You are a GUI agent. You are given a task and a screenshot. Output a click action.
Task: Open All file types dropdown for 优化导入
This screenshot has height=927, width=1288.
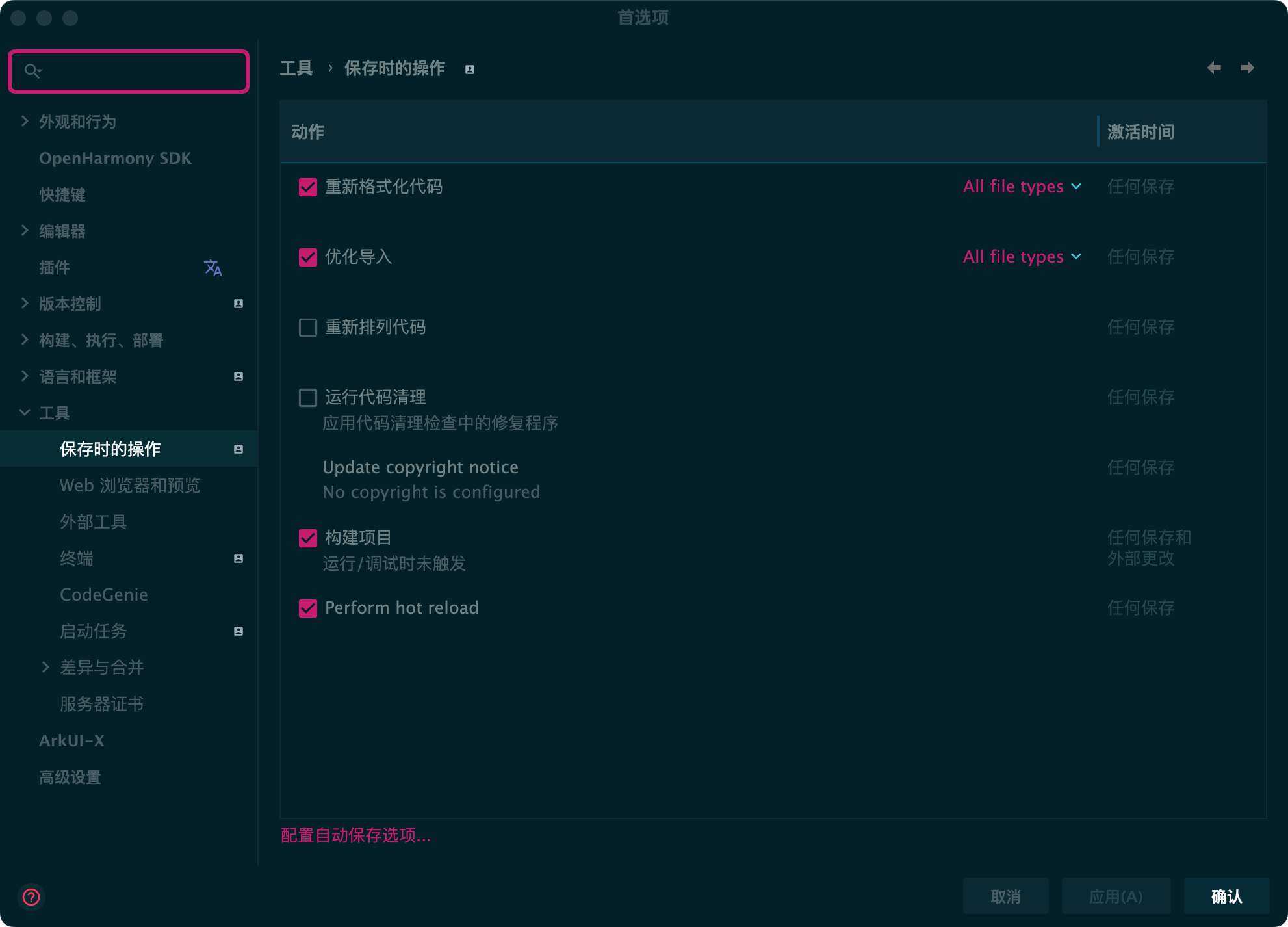[1022, 257]
